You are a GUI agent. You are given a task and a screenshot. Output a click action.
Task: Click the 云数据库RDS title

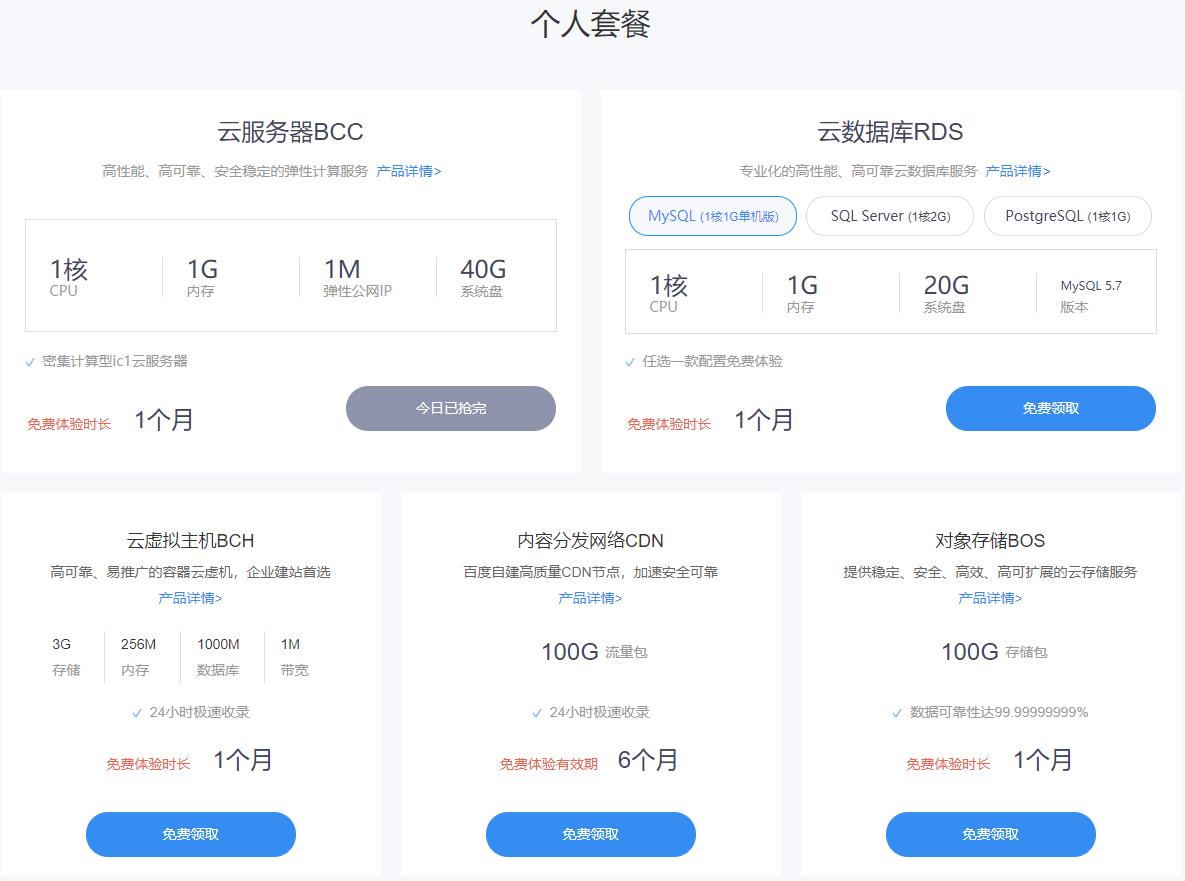890,131
